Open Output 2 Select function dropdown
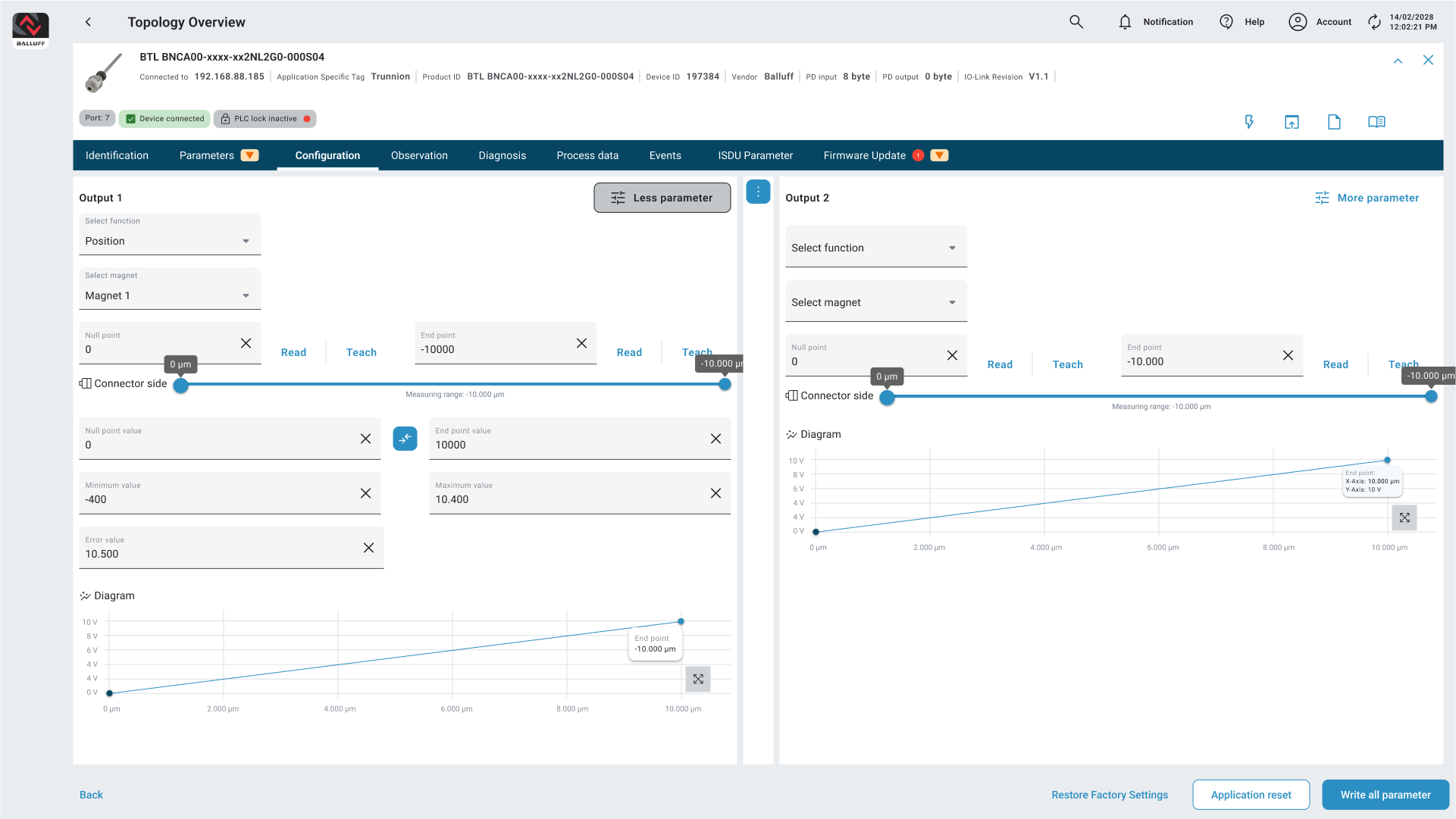 tap(875, 248)
